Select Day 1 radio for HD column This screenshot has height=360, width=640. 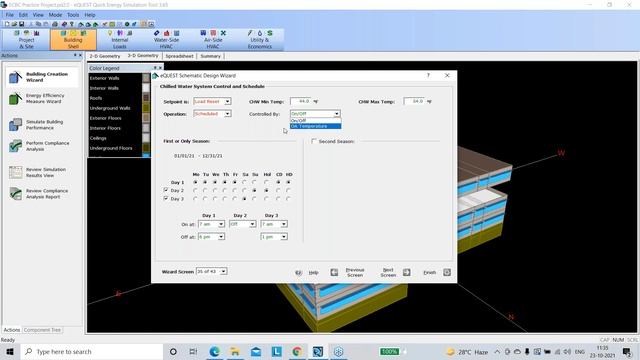tap(289, 182)
